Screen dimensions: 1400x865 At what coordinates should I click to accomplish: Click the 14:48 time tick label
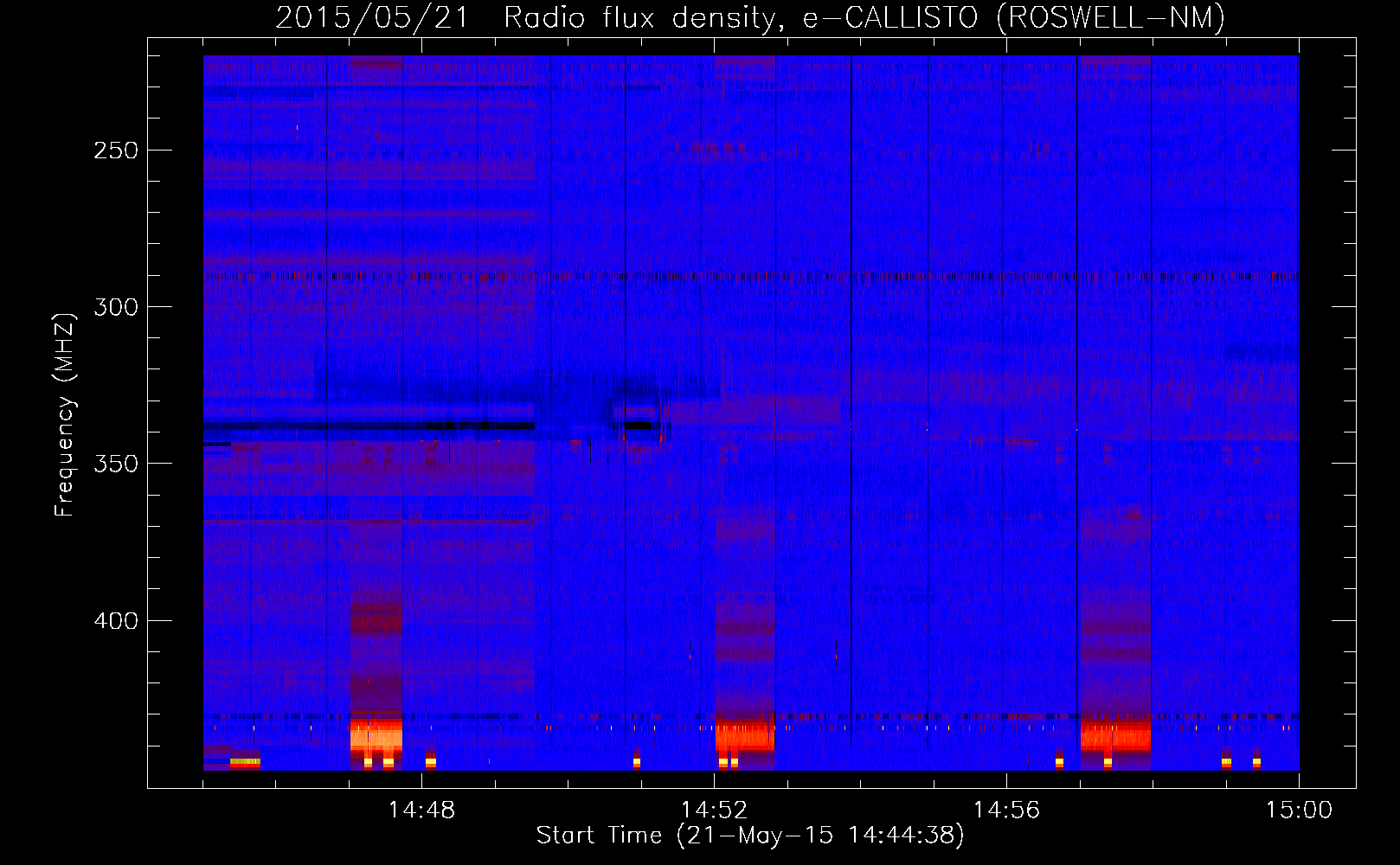(x=421, y=811)
